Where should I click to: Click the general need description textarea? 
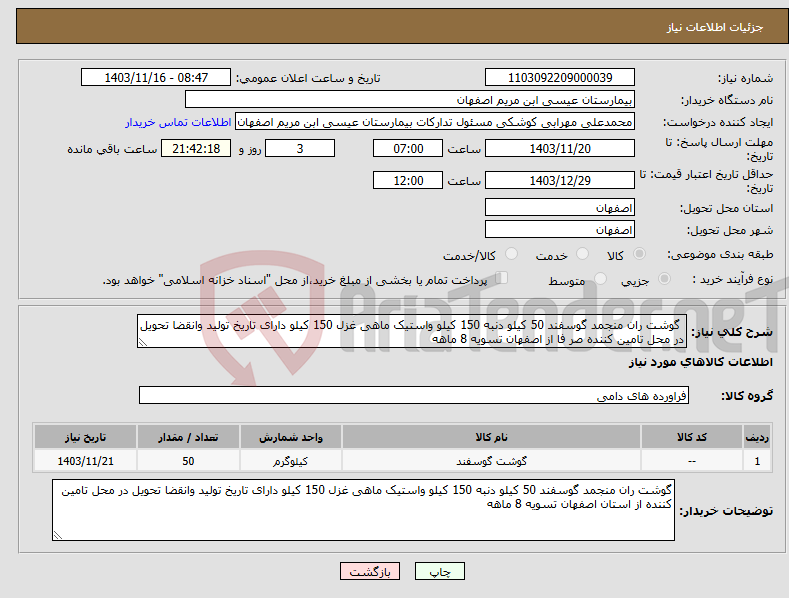pyautogui.click(x=412, y=331)
